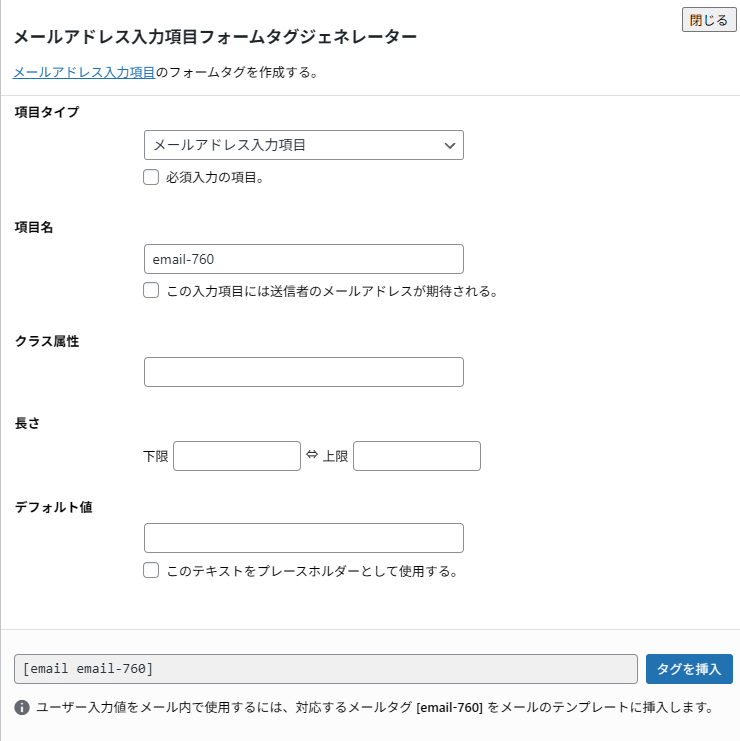Screen dimensions: 740x741
Task: Enable the 必須入力の項目 checkbox
Action: pos(151,177)
